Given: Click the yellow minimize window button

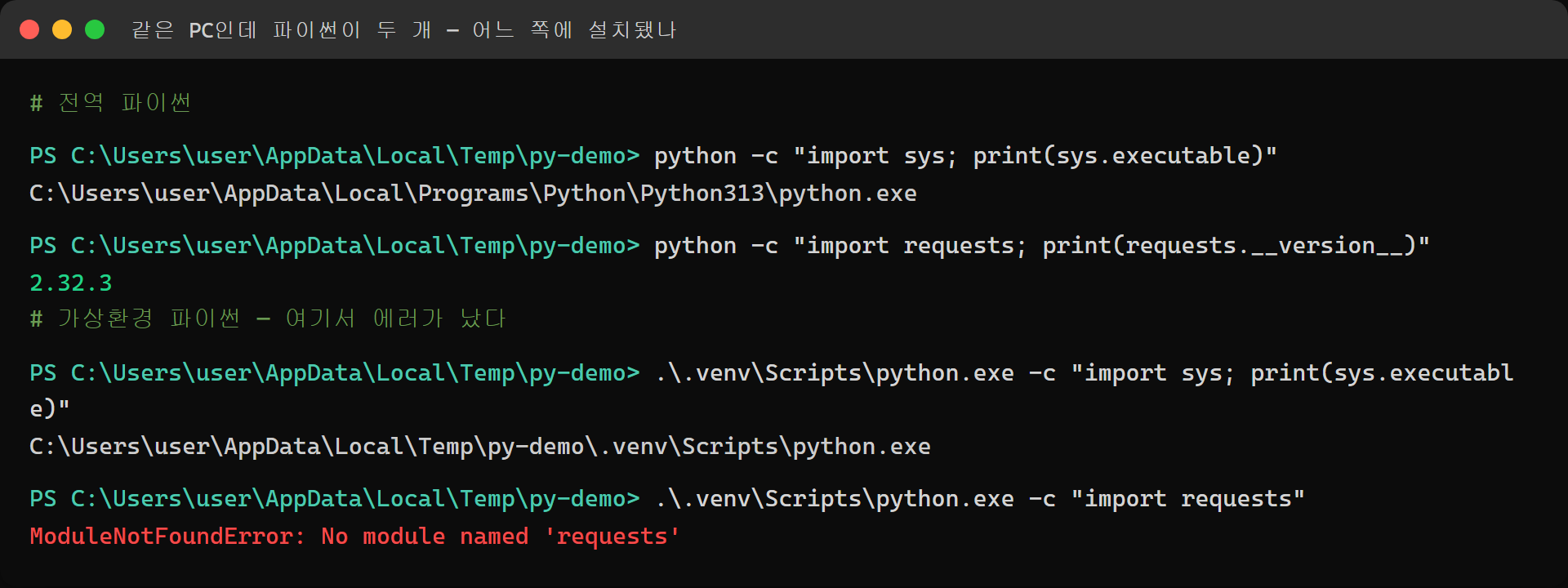Looking at the screenshot, I should tap(62, 30).
